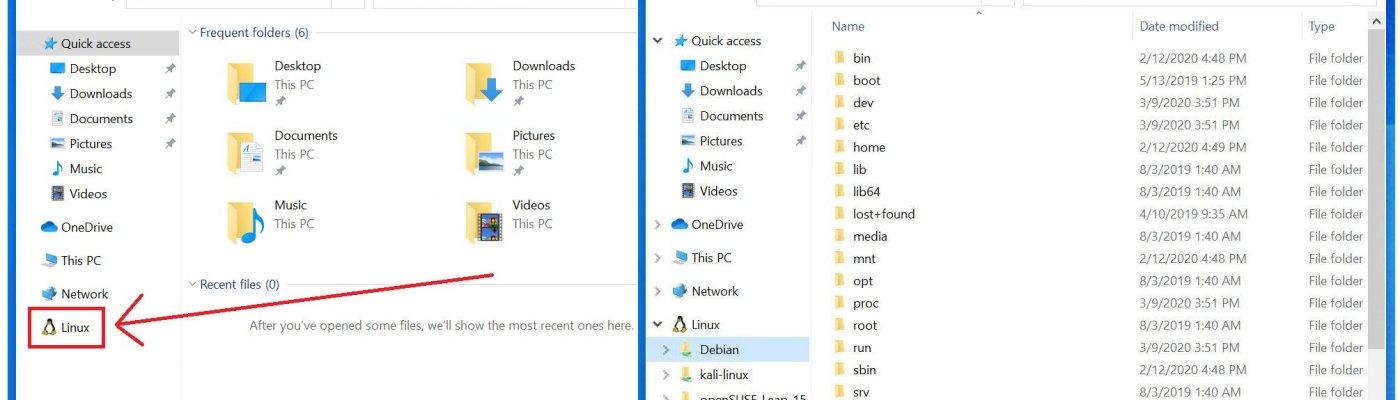This screenshot has width=1400, height=400.
Task: Collapse the Linux node in right navigation tree
Action: (657, 325)
